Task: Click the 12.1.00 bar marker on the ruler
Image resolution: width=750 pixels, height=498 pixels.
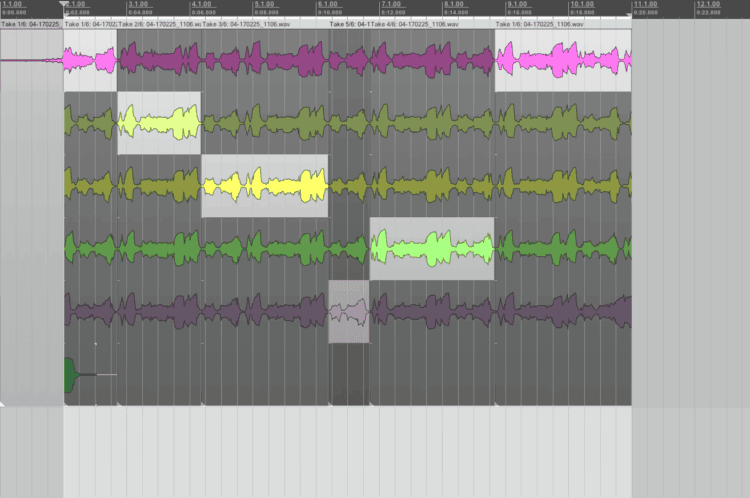Action: tap(708, 5)
